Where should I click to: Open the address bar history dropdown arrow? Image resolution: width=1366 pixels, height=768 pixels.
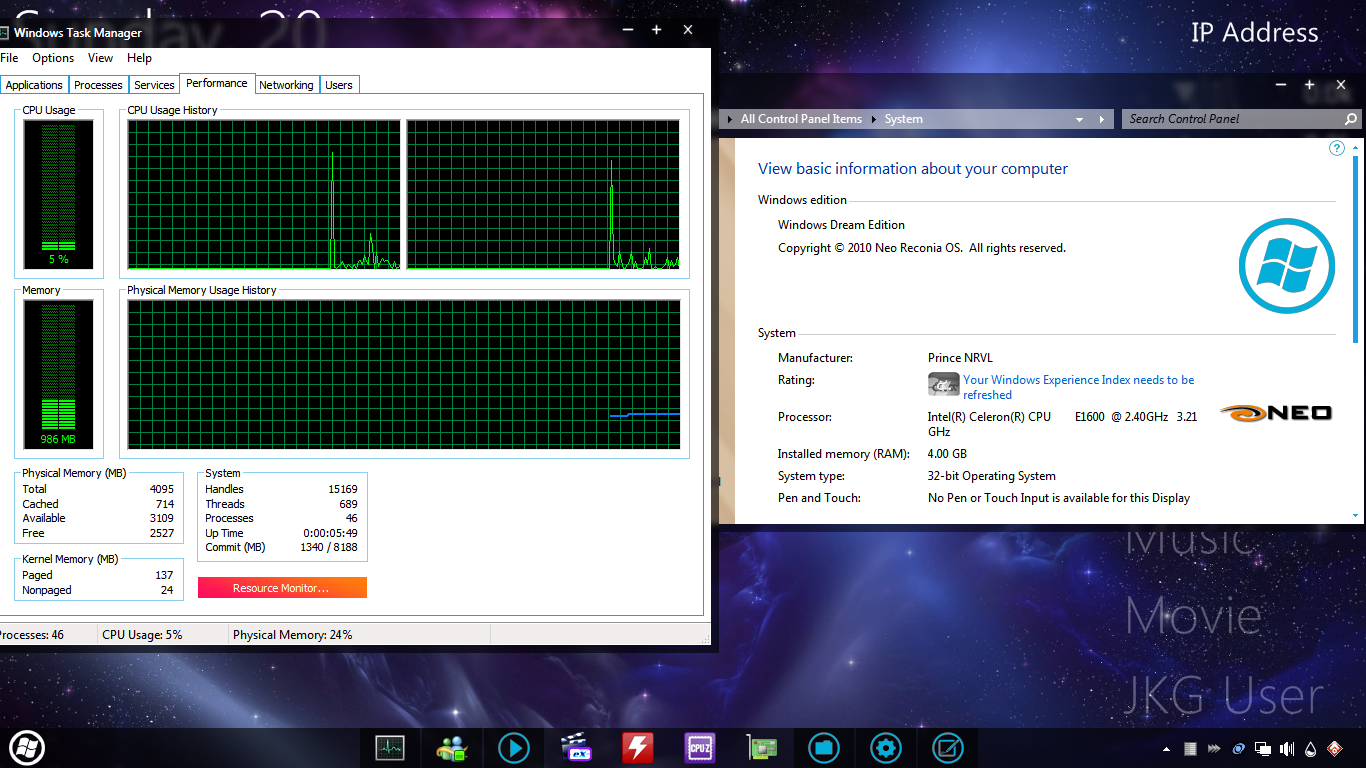(1079, 119)
